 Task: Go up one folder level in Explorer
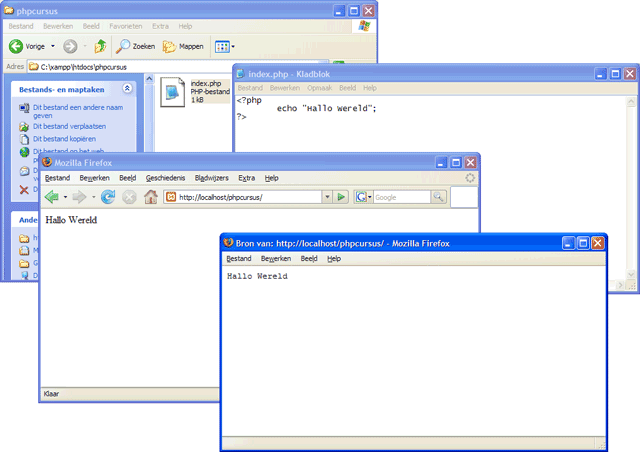coord(100,47)
